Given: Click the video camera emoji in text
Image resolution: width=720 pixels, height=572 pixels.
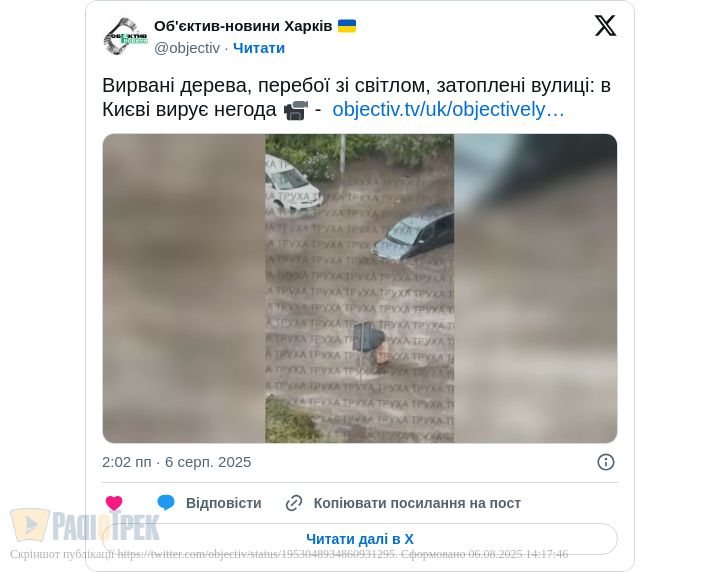Looking at the screenshot, I should [295, 110].
